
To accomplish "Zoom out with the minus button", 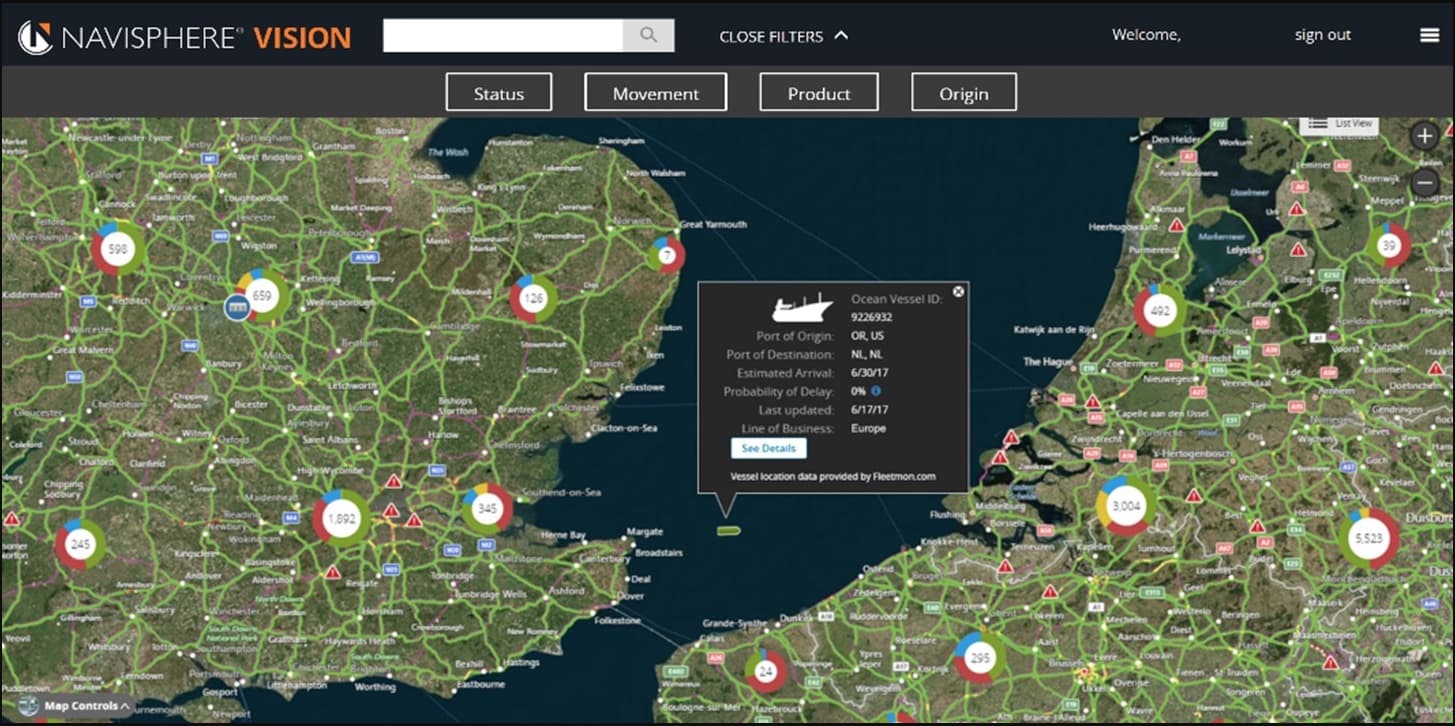I will [1426, 183].
